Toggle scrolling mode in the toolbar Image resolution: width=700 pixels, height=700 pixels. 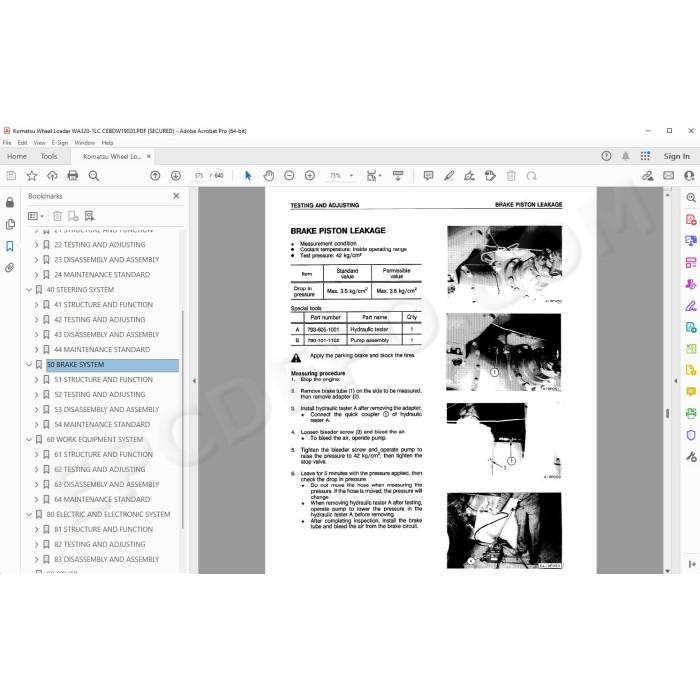point(398,176)
